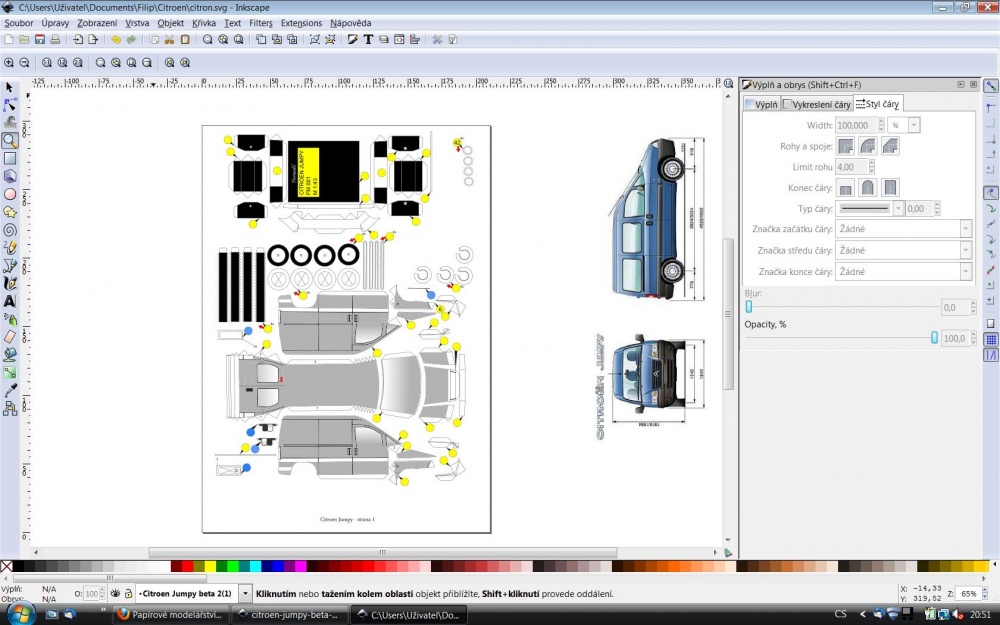The image size is (1000, 625).
Task: Select the Text tool in toolbox
Action: (x=10, y=301)
